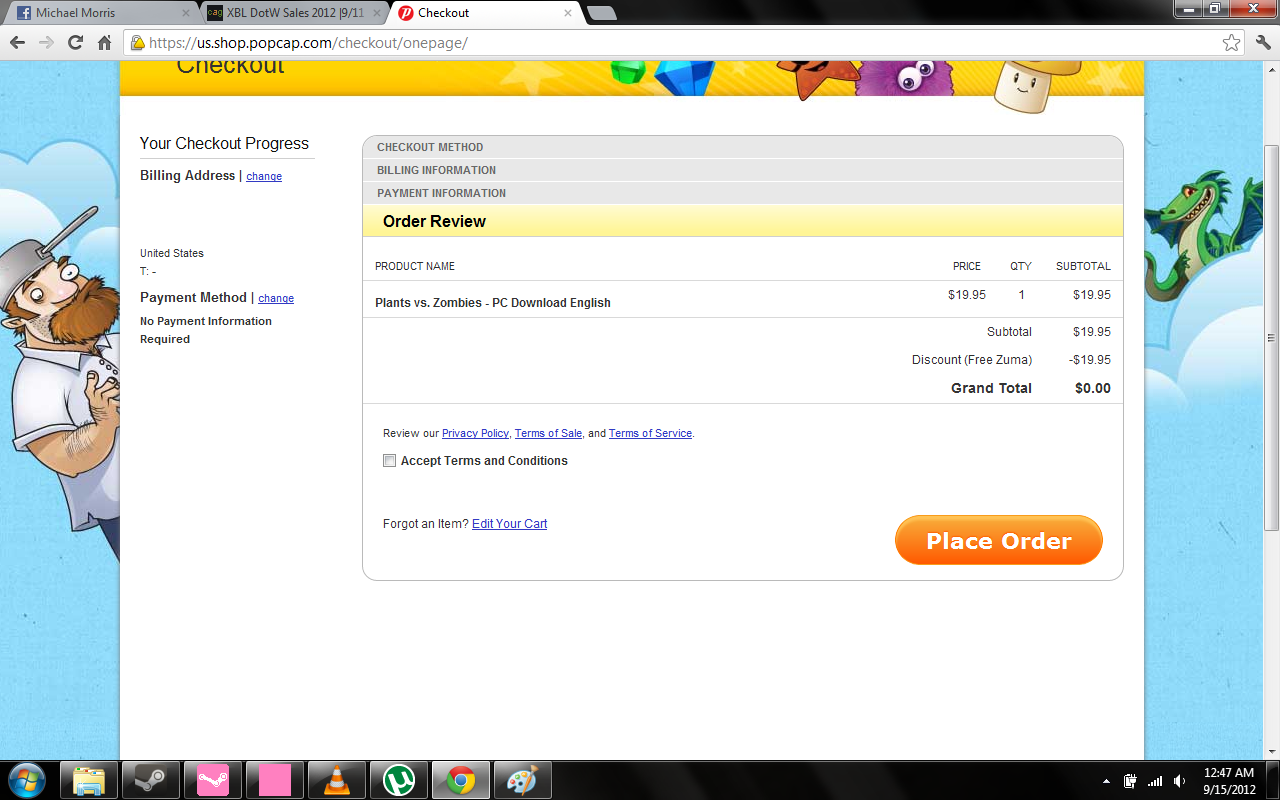Viewport: 1280px width, 800px height.
Task: Open Paint from the taskbar
Action: click(523, 780)
